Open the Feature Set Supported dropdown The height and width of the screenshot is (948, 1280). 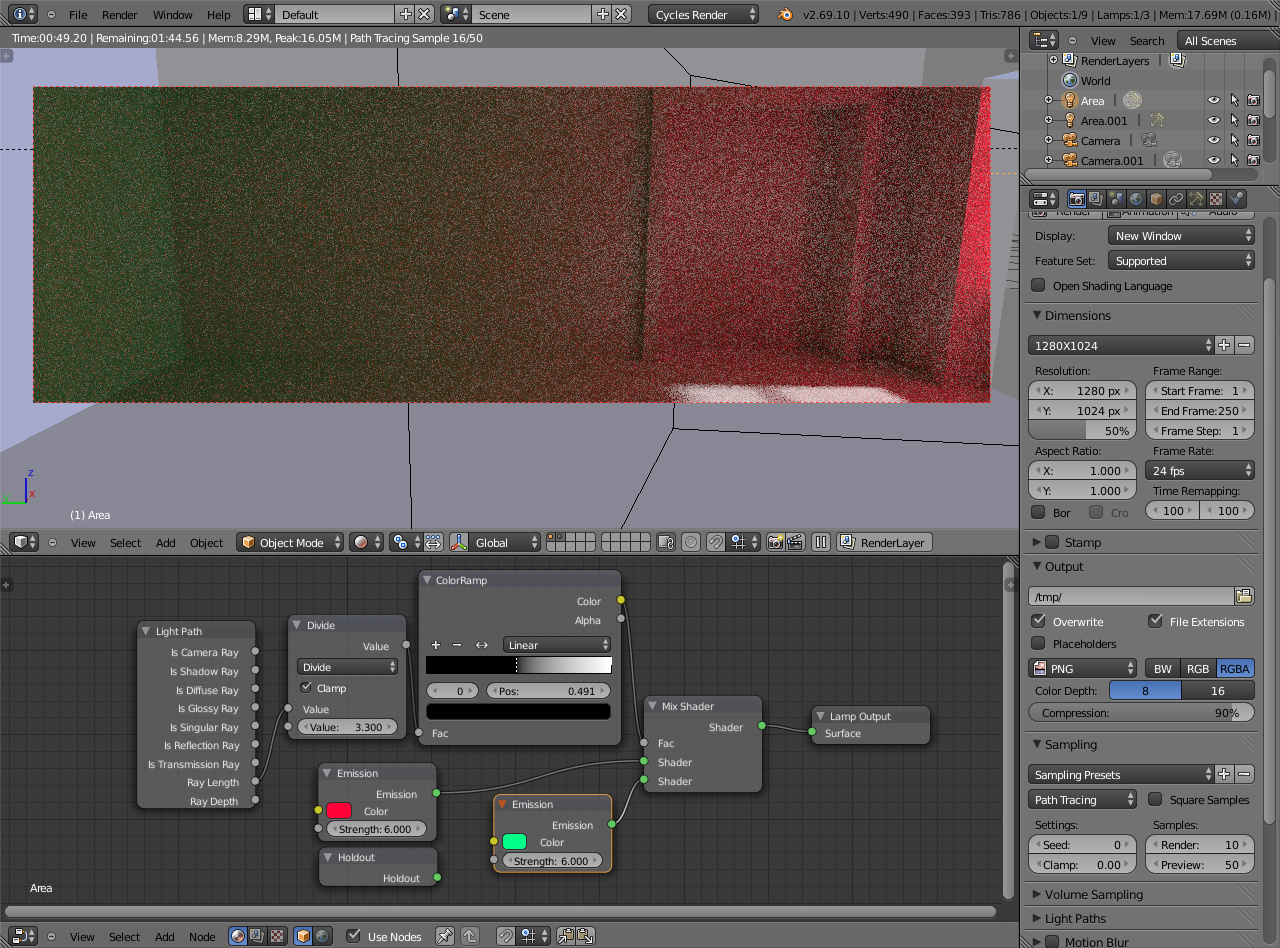coord(1181,260)
